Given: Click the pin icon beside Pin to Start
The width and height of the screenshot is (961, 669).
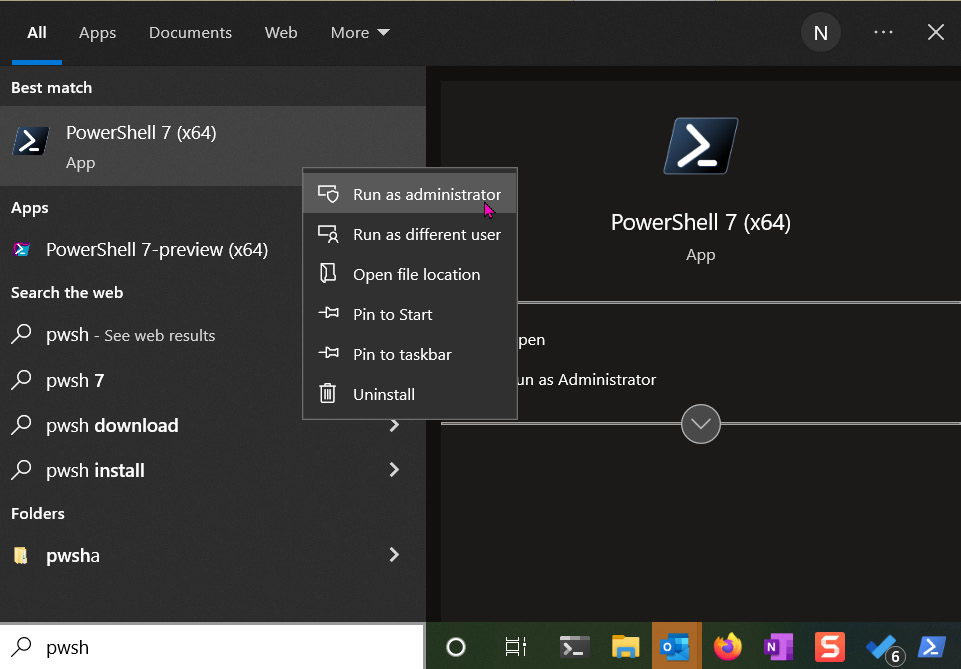Looking at the screenshot, I should pyautogui.click(x=329, y=313).
